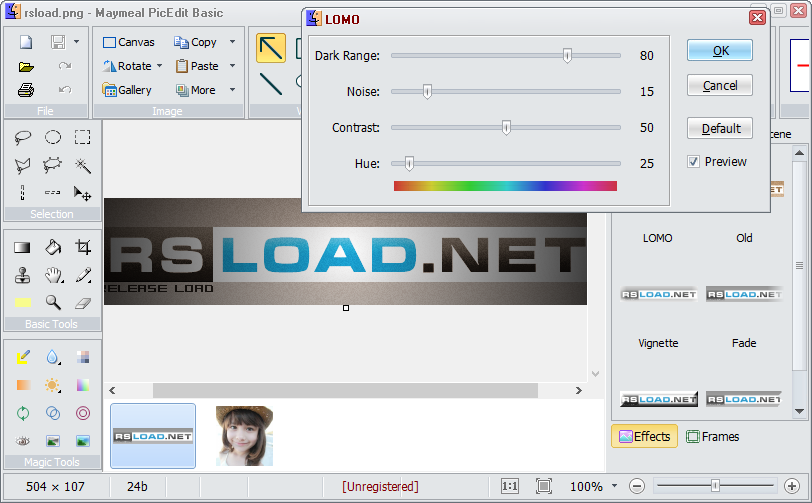Activate the clone stamp tool
This screenshot has width=812, height=503.
click(22, 275)
